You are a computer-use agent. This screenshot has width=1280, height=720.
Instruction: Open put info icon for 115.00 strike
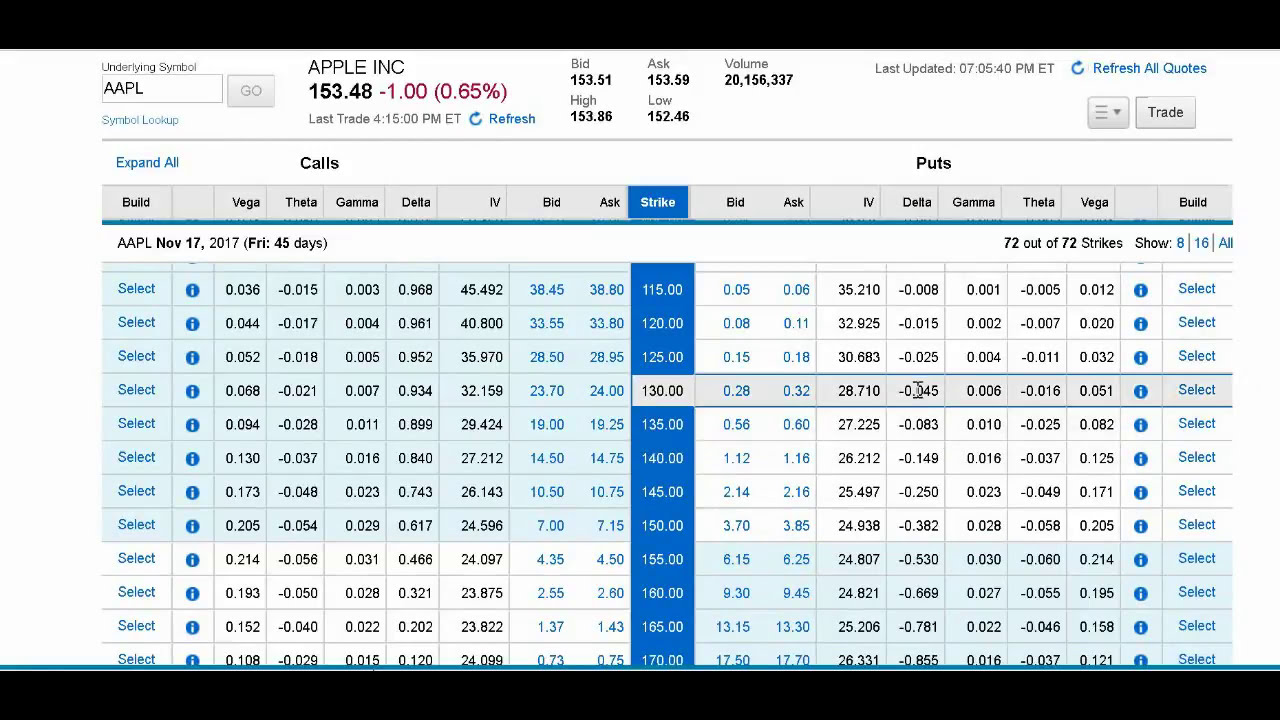[x=1141, y=290]
